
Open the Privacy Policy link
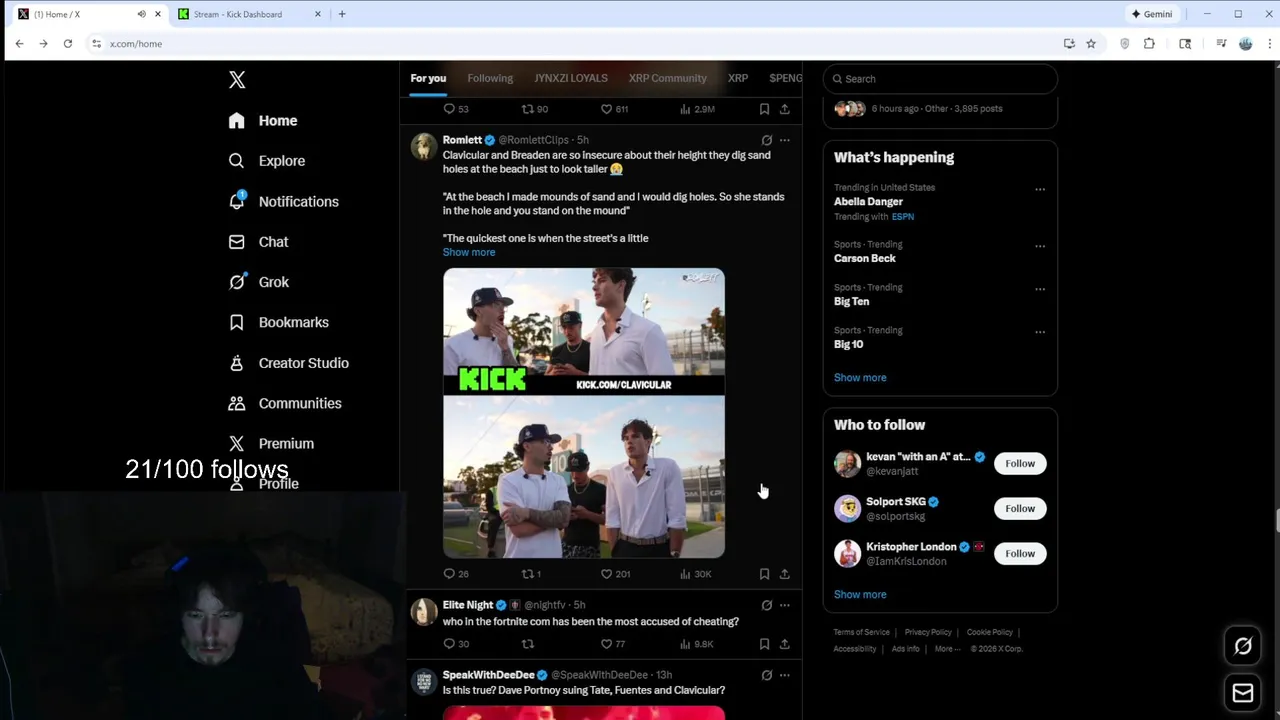928,633
